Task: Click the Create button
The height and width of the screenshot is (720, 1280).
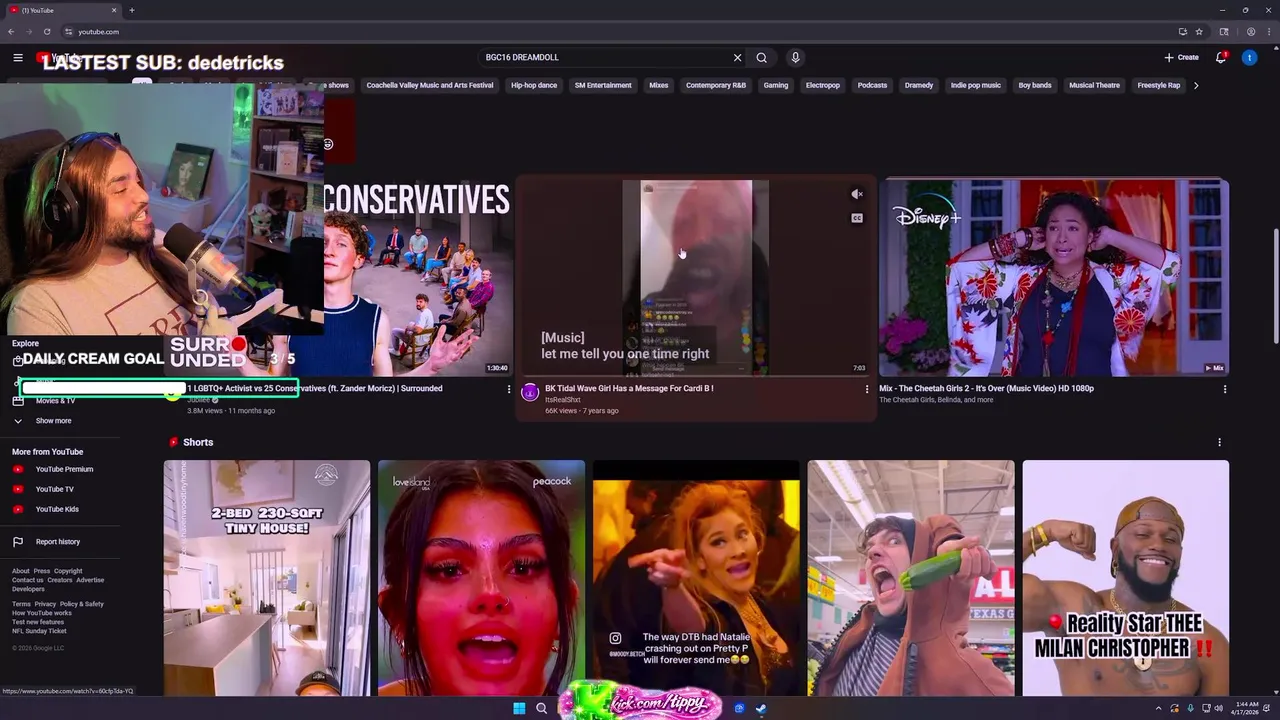Action: 1181,58
